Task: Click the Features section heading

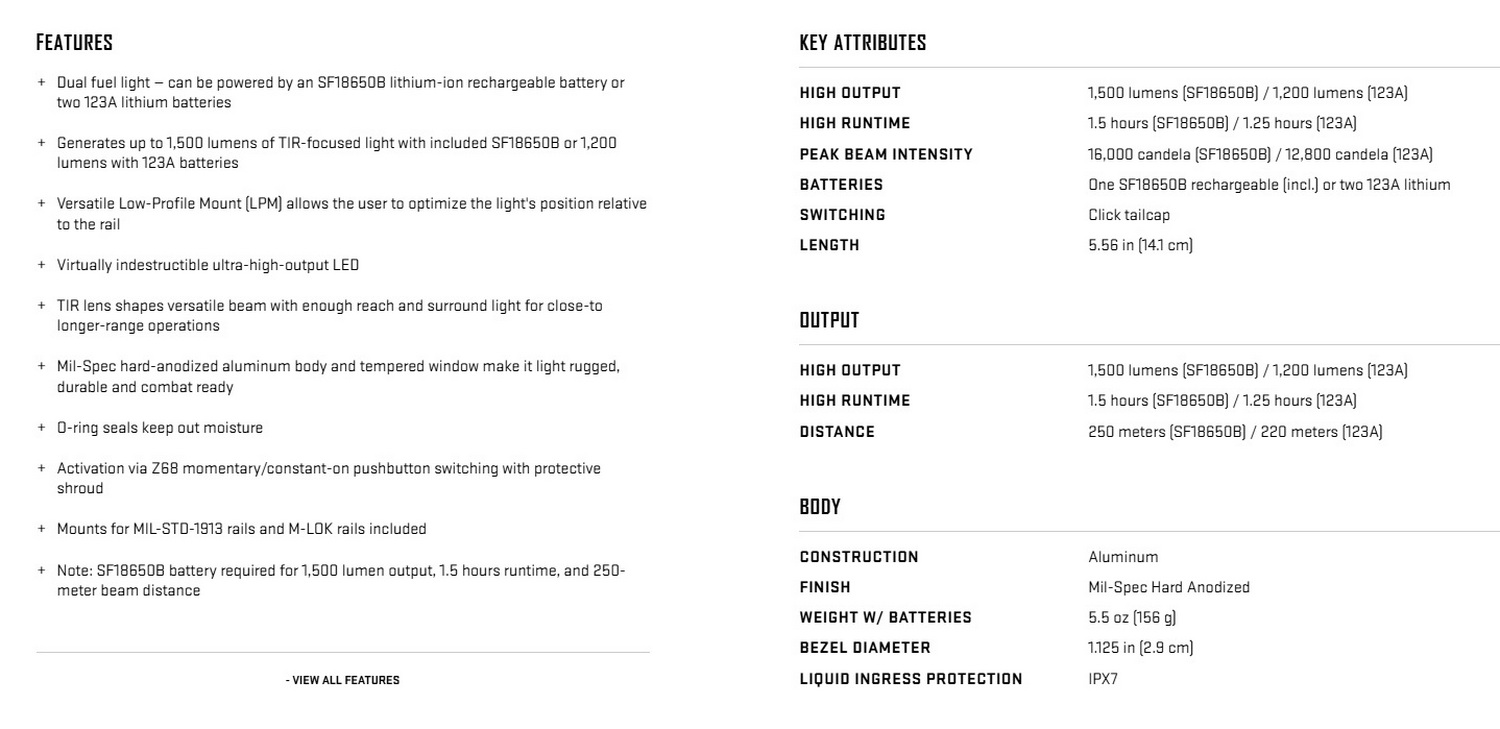Action: [x=74, y=43]
